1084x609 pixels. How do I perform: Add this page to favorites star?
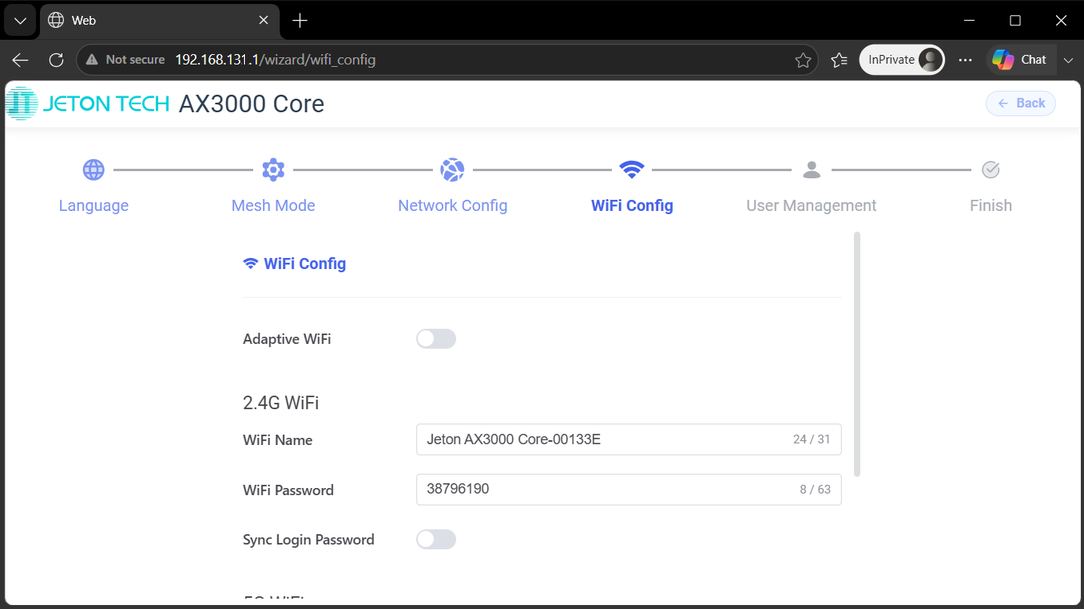[803, 60]
